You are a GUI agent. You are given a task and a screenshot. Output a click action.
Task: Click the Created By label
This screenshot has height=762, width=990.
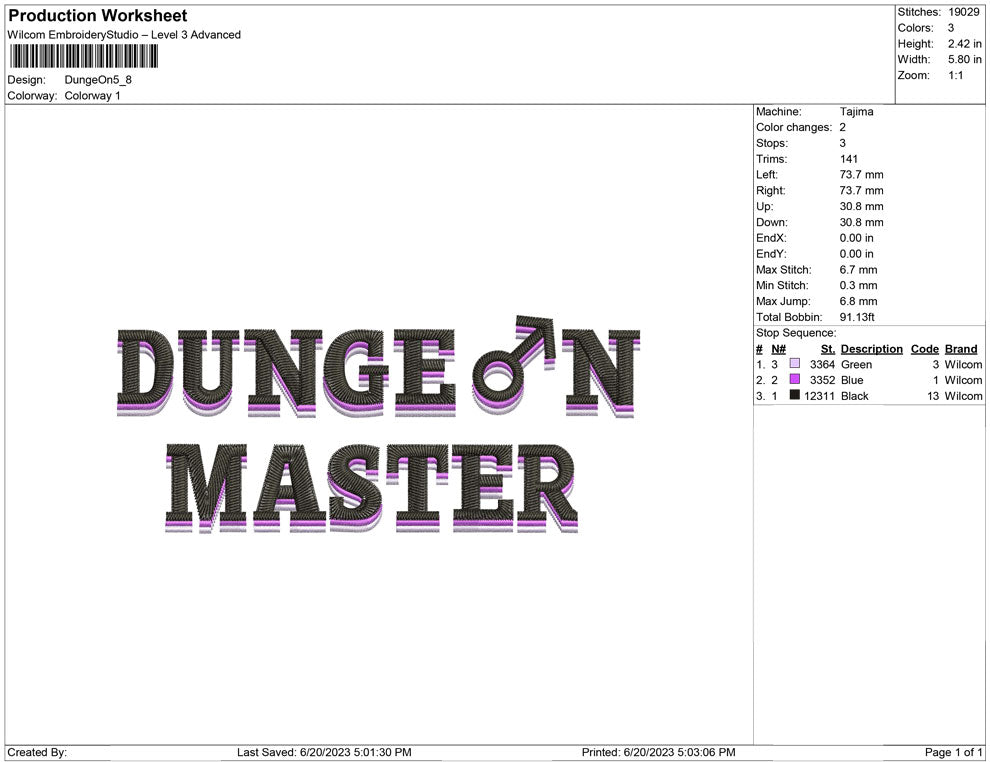tap(37, 752)
